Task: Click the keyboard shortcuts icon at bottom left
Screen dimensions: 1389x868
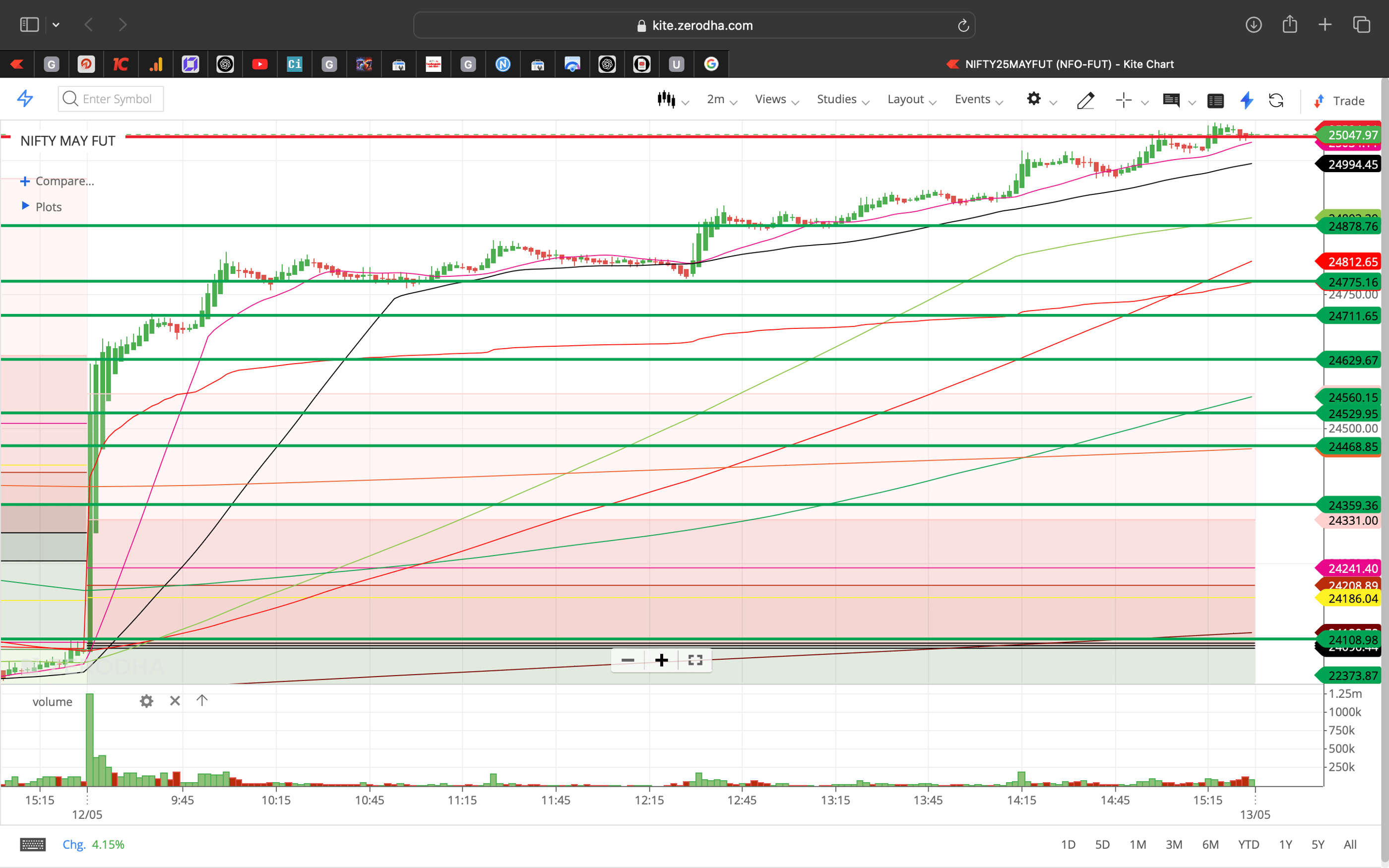Action: (33, 844)
